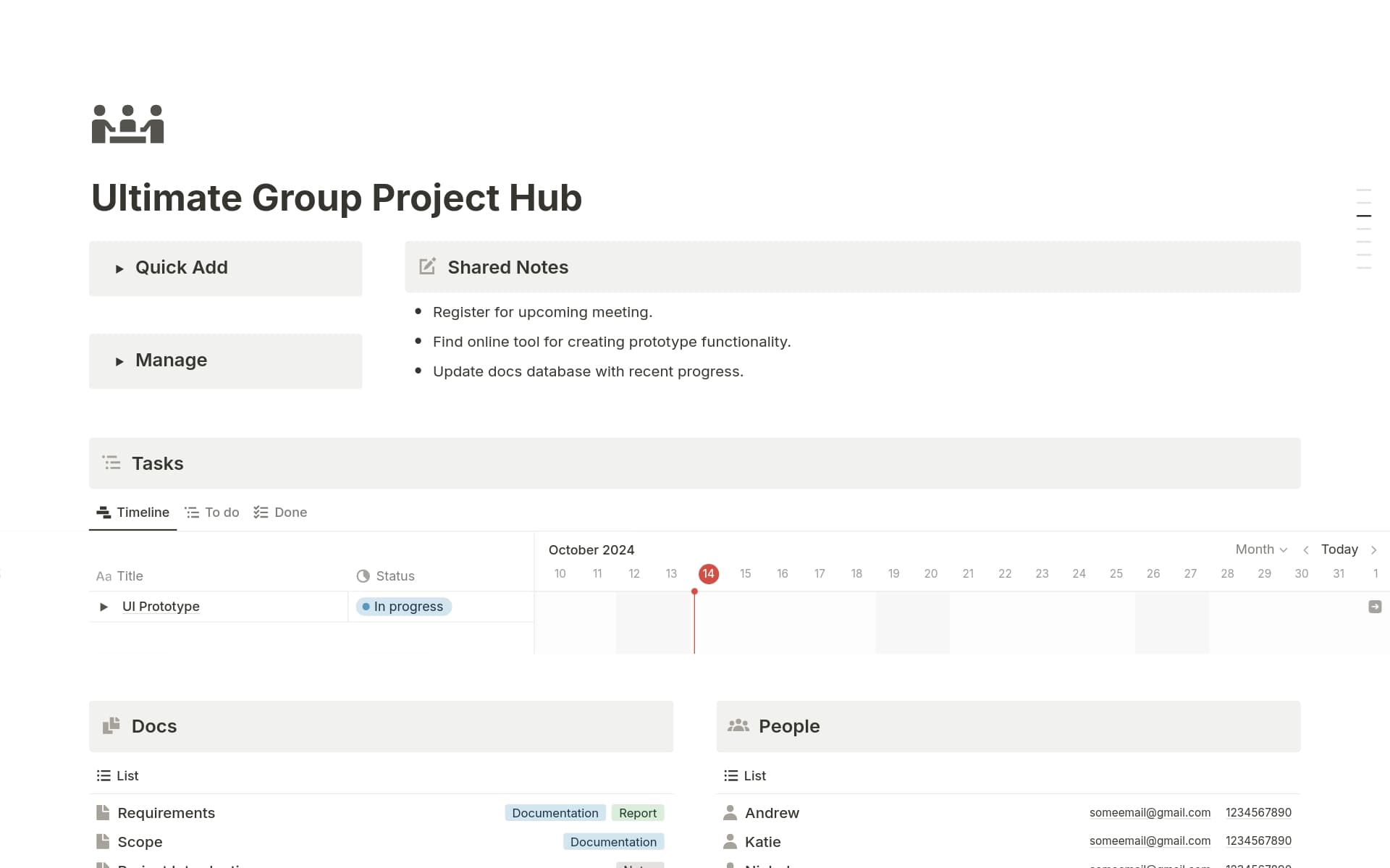Click the red 14 today marker on the calendar
Screen dimensions: 1390x868
tap(708, 573)
